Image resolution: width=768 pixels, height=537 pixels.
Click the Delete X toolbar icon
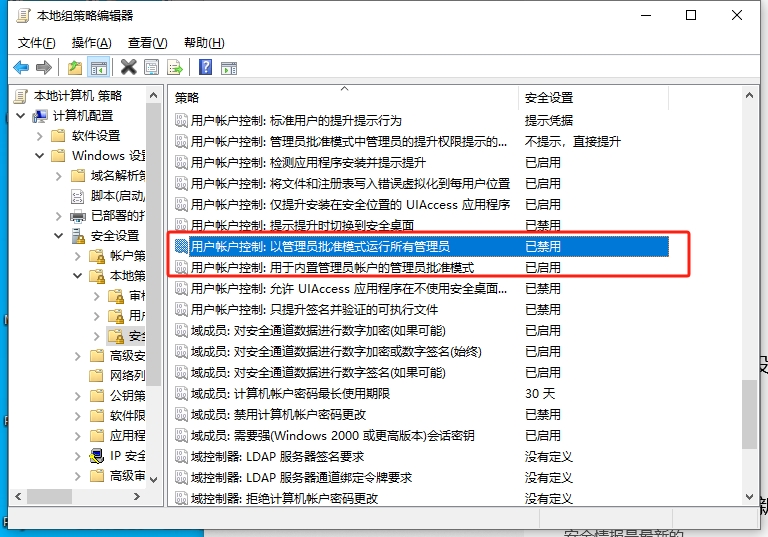coord(128,67)
